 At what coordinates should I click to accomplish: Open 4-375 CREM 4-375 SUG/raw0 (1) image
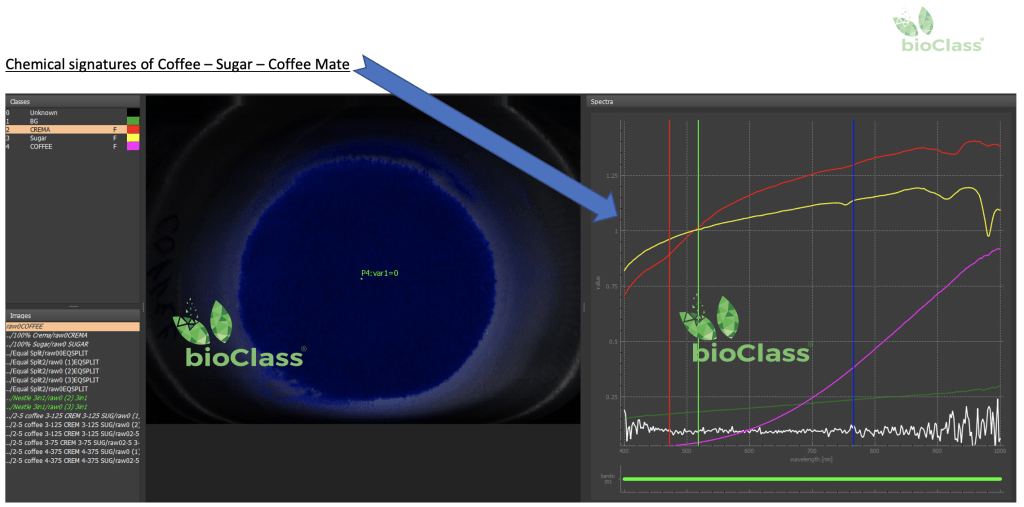pyautogui.click(x=72, y=451)
